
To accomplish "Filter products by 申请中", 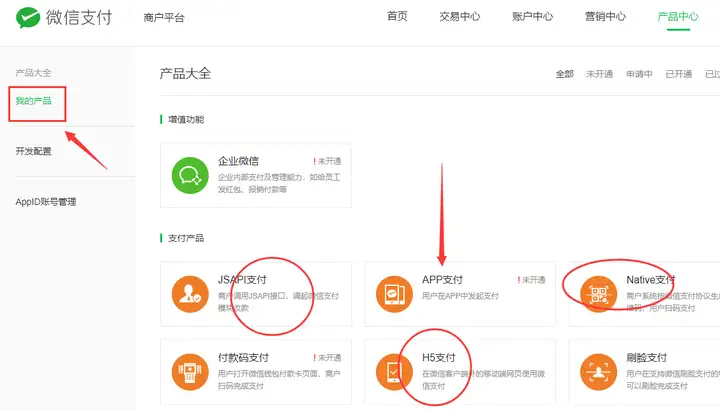I will (x=639, y=74).
